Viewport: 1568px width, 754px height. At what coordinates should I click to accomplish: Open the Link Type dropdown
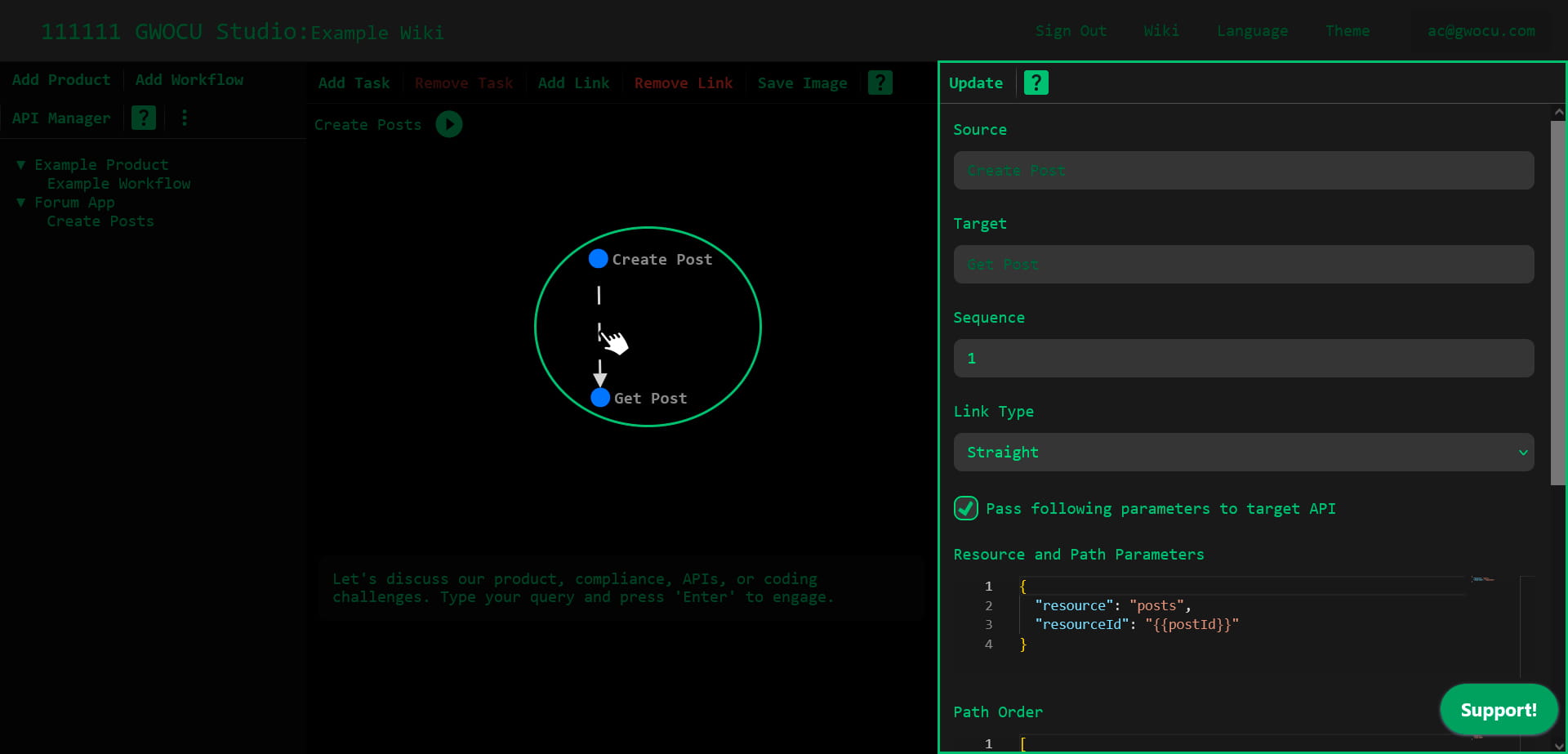pyautogui.click(x=1243, y=452)
